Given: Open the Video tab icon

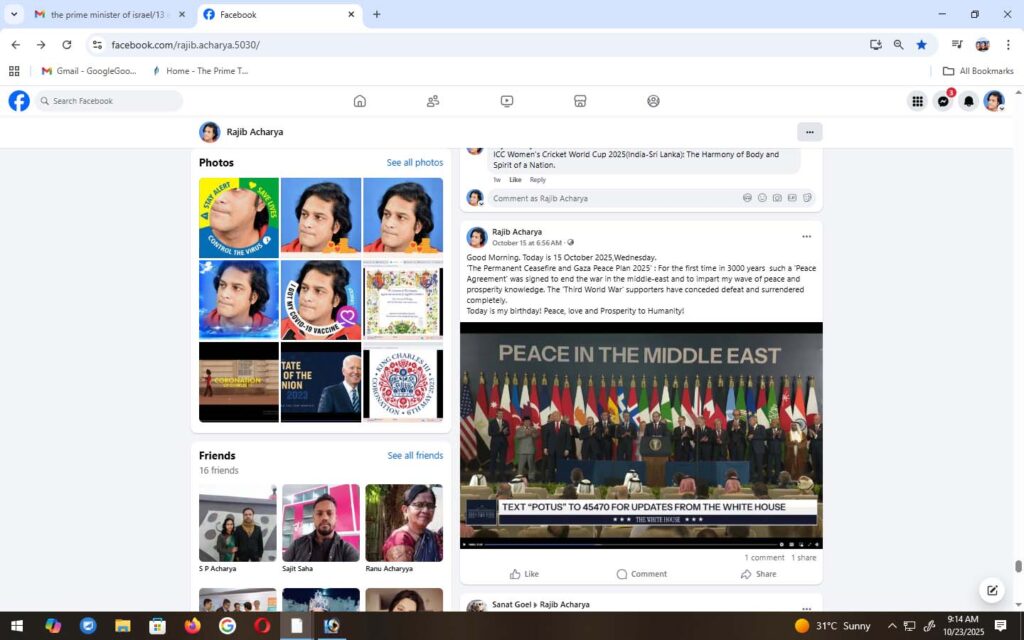Looking at the screenshot, I should click(x=507, y=101).
